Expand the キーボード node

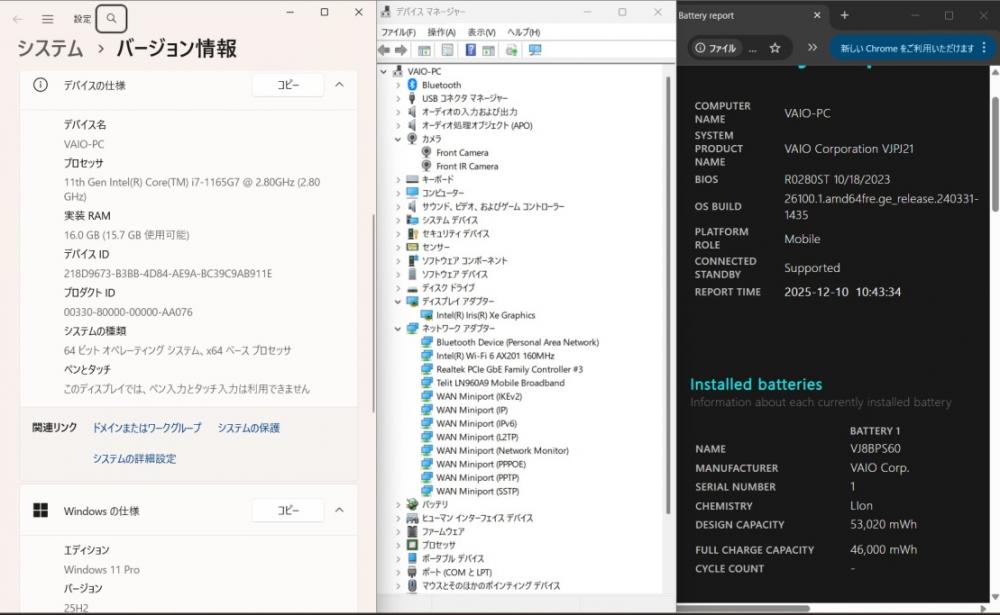[x=398, y=180]
